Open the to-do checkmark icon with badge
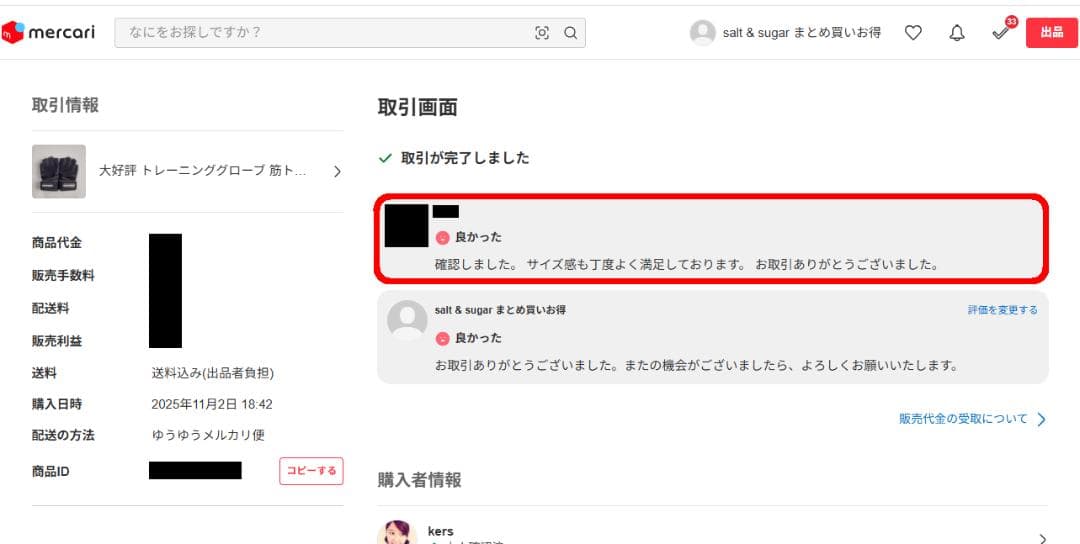Image resolution: width=1080 pixels, height=544 pixels. [1002, 30]
